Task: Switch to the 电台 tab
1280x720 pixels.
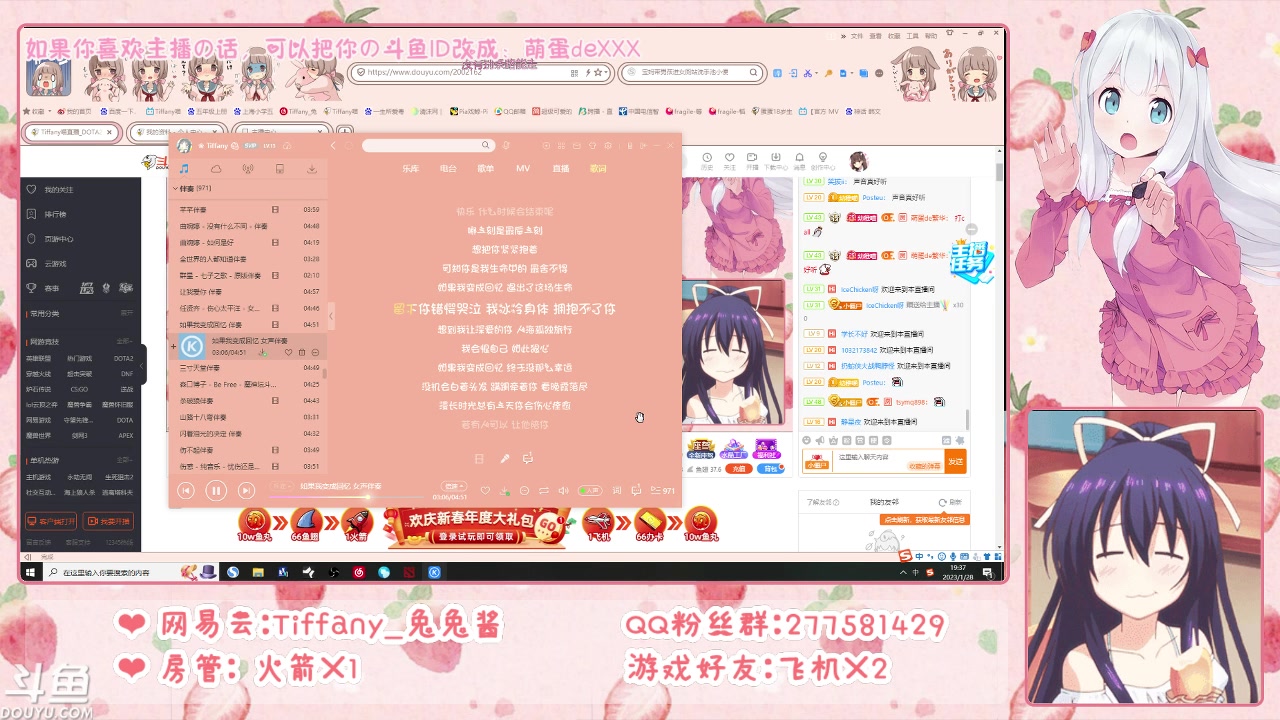Action: click(448, 169)
